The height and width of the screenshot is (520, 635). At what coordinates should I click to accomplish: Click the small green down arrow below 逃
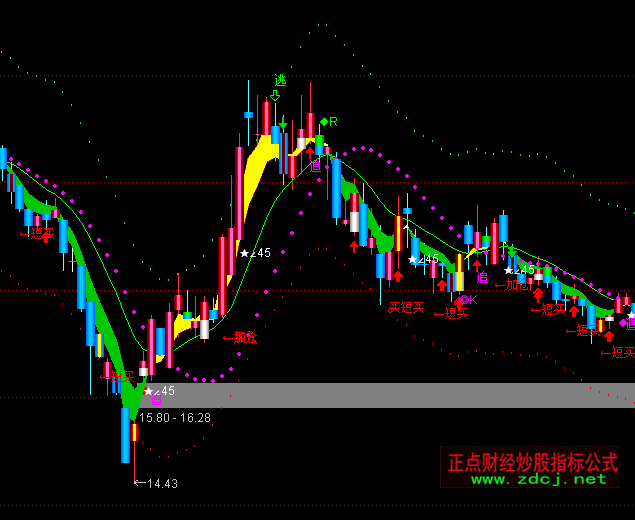click(275, 96)
